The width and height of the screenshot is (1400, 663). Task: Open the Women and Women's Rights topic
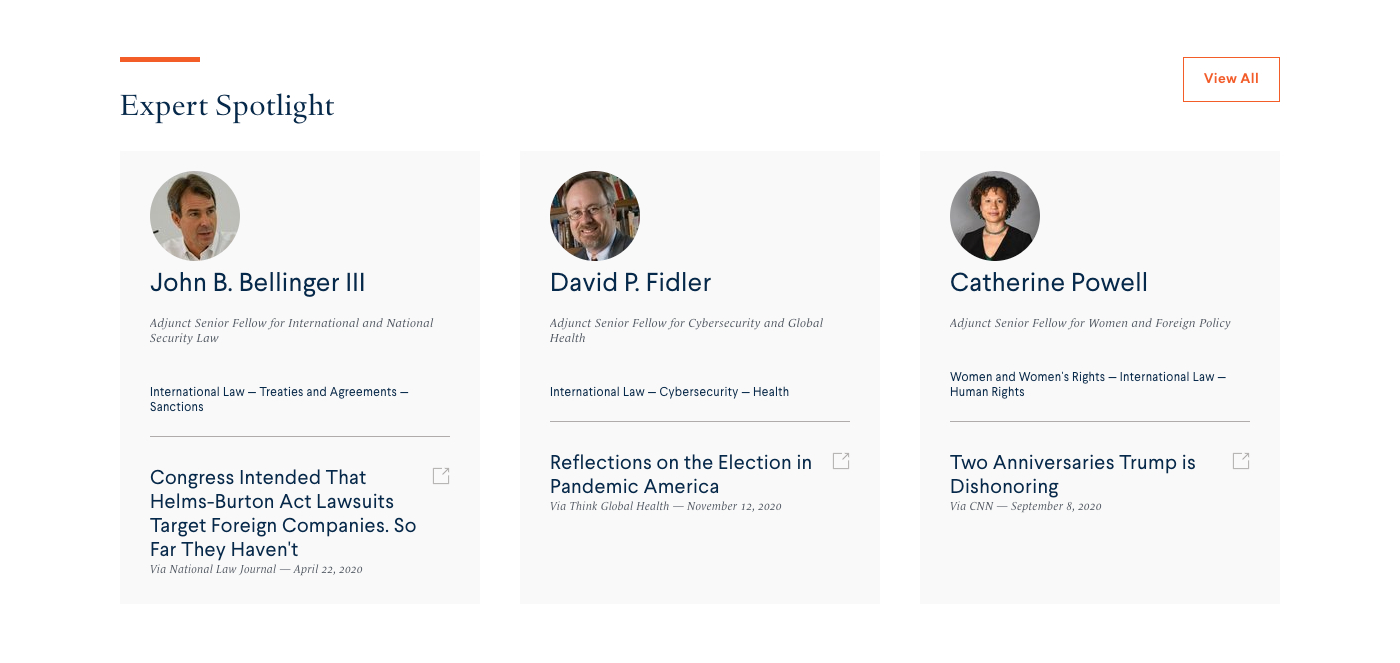tap(1027, 377)
